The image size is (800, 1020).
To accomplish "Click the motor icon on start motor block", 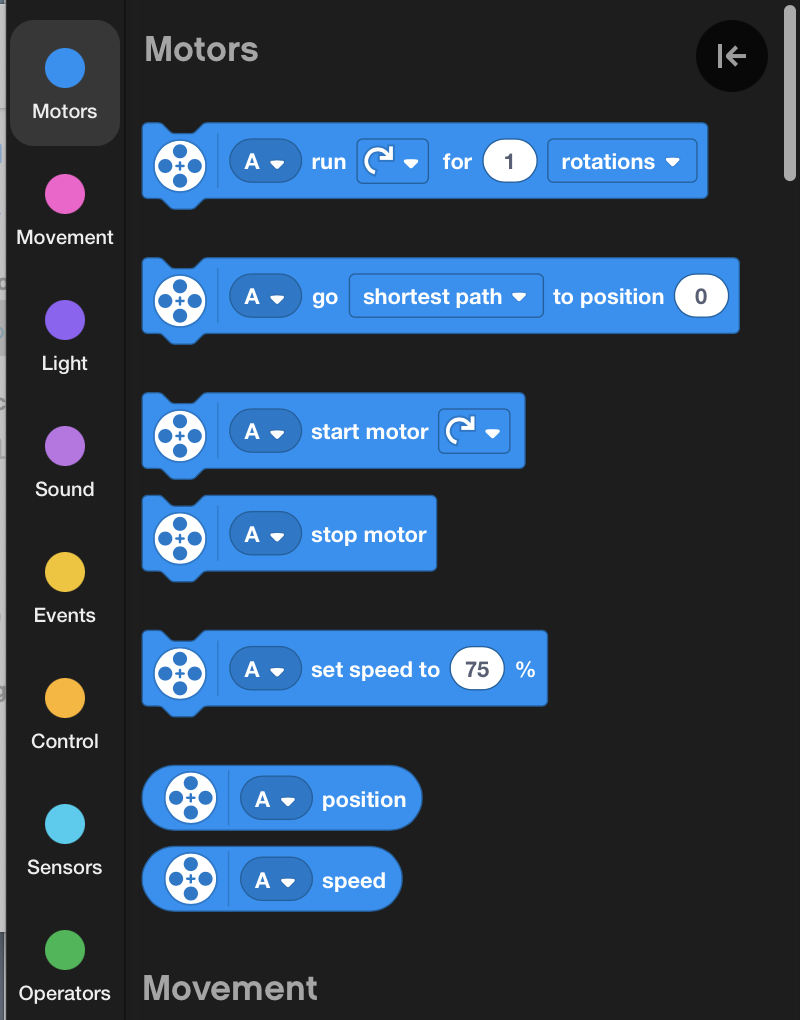I will pyautogui.click(x=180, y=432).
